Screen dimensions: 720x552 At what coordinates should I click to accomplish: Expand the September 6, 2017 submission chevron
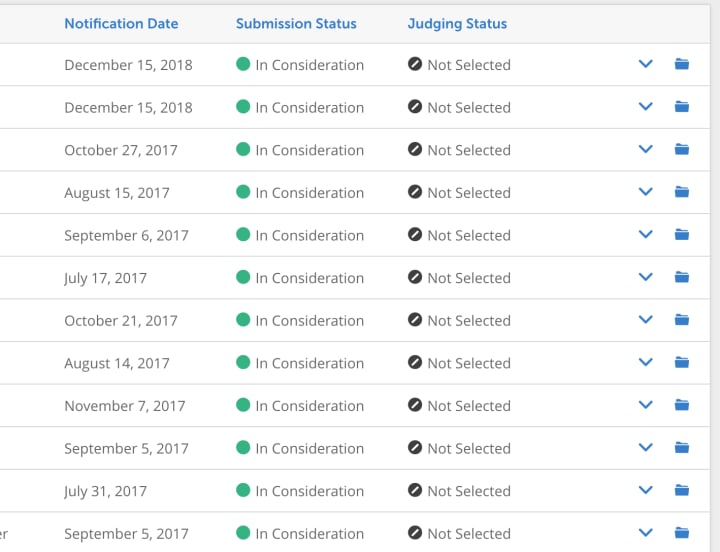(645, 235)
